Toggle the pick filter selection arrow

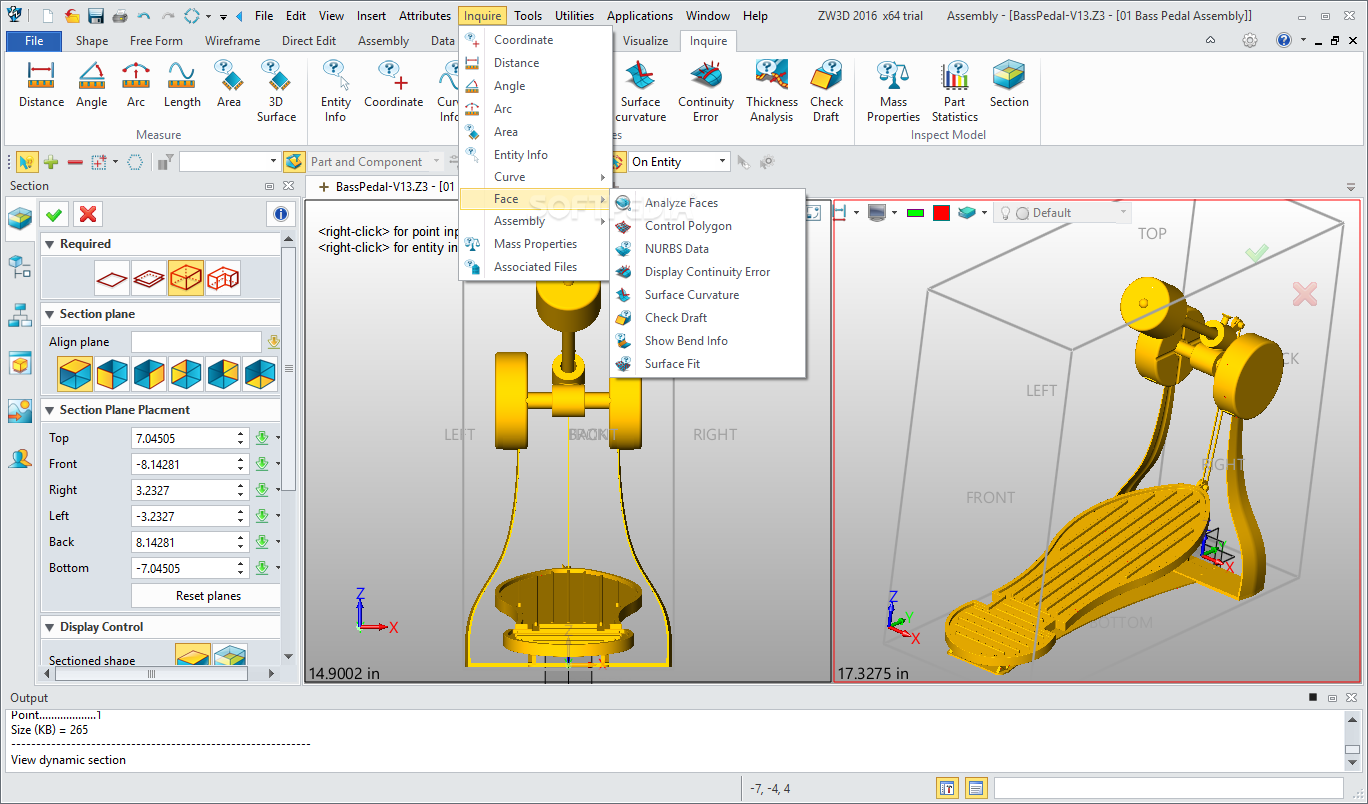26,161
